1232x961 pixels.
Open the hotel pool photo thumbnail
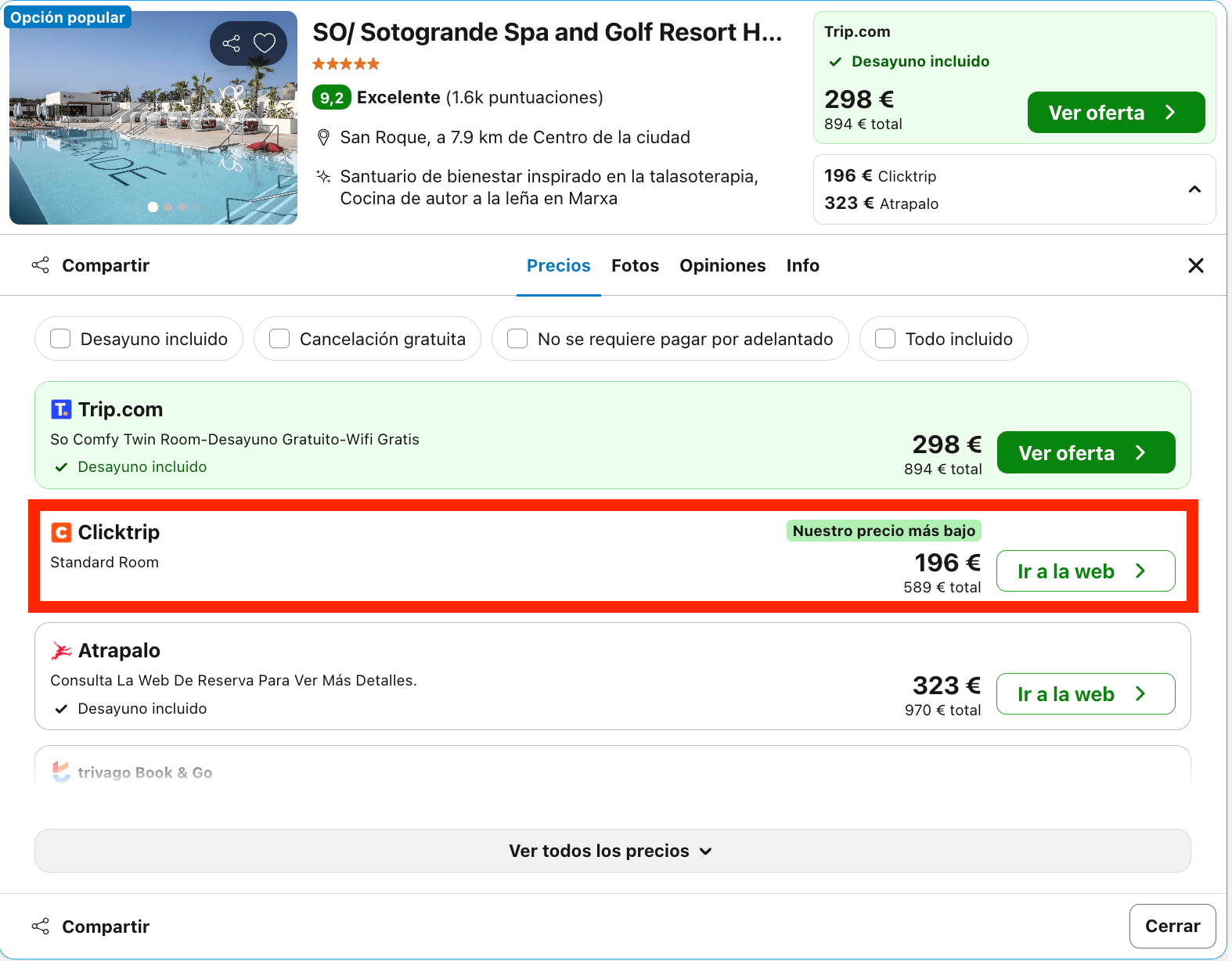[153, 117]
